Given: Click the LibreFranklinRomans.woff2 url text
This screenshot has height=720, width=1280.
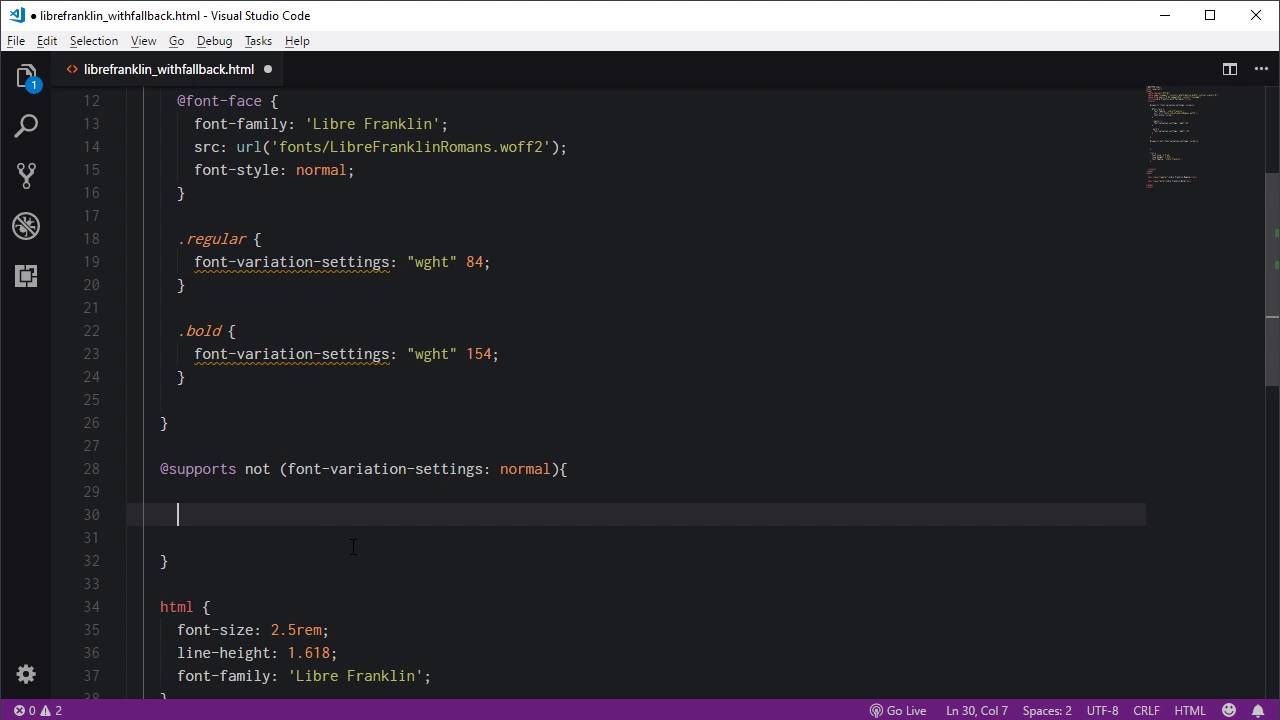Looking at the screenshot, I should point(410,147).
